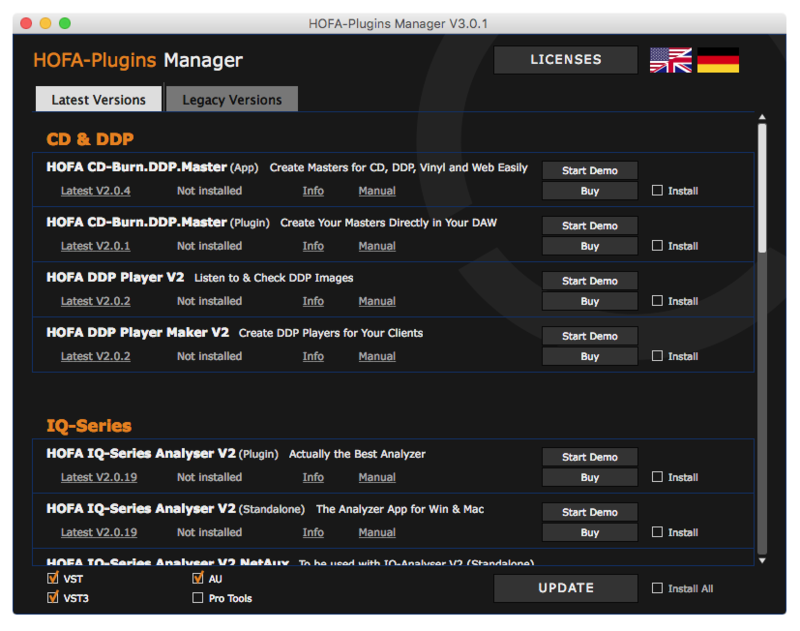Toggle the AU format checkbox
The height and width of the screenshot is (631, 800).
[198, 578]
